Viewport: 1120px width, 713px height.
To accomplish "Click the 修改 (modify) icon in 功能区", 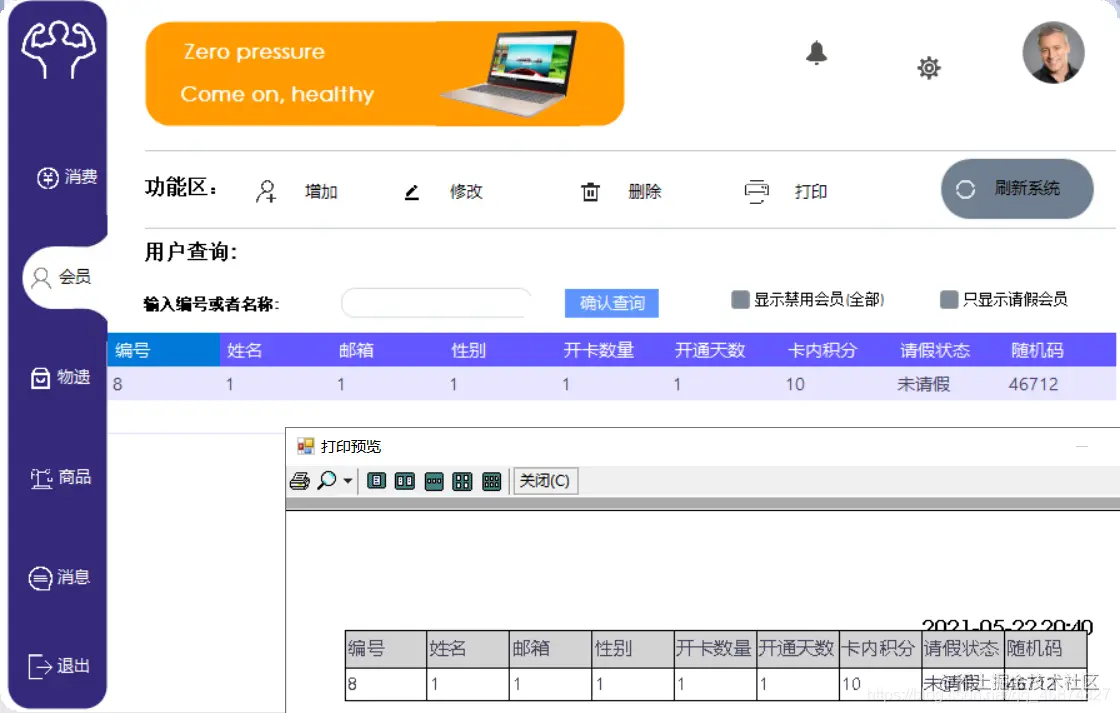I will [412, 191].
